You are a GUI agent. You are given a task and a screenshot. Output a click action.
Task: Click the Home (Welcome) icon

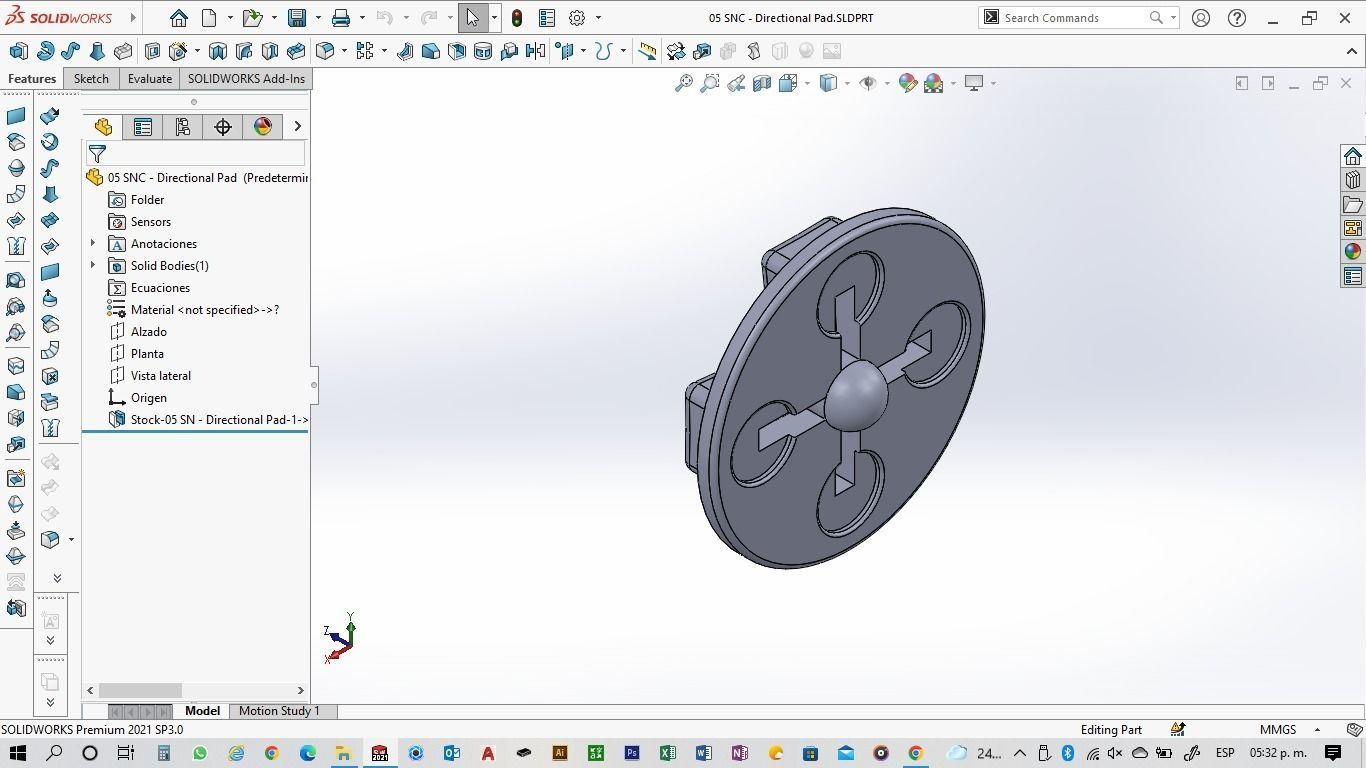(178, 18)
